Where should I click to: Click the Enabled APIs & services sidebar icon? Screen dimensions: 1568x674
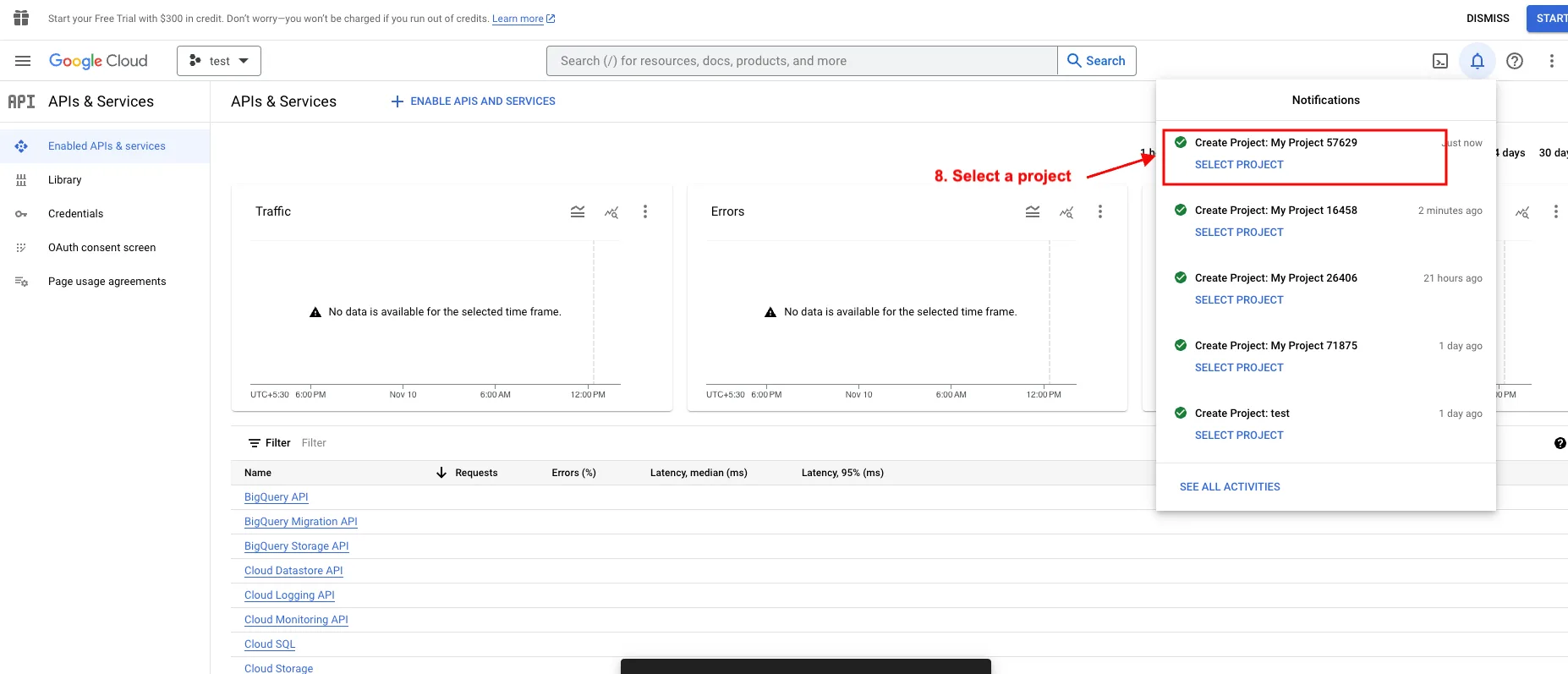(x=21, y=146)
